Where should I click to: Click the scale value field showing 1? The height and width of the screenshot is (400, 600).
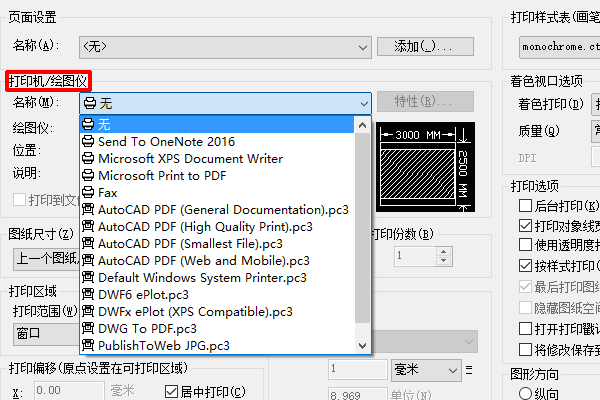pyautogui.click(x=357, y=369)
